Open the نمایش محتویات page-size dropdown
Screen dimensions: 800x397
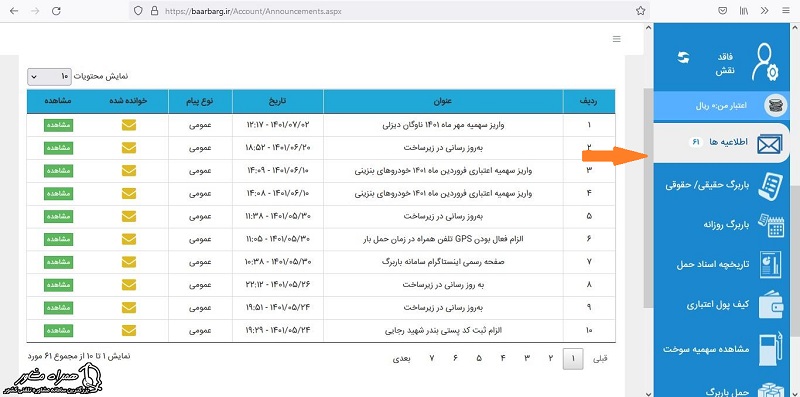(x=49, y=77)
